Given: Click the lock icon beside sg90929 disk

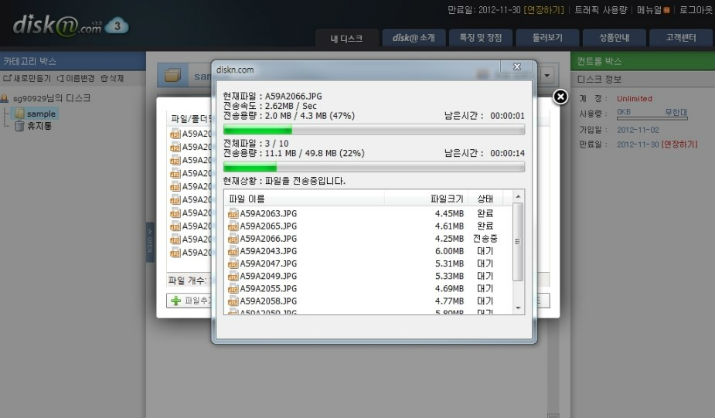Looking at the screenshot, I should pyautogui.click(x=5, y=98).
